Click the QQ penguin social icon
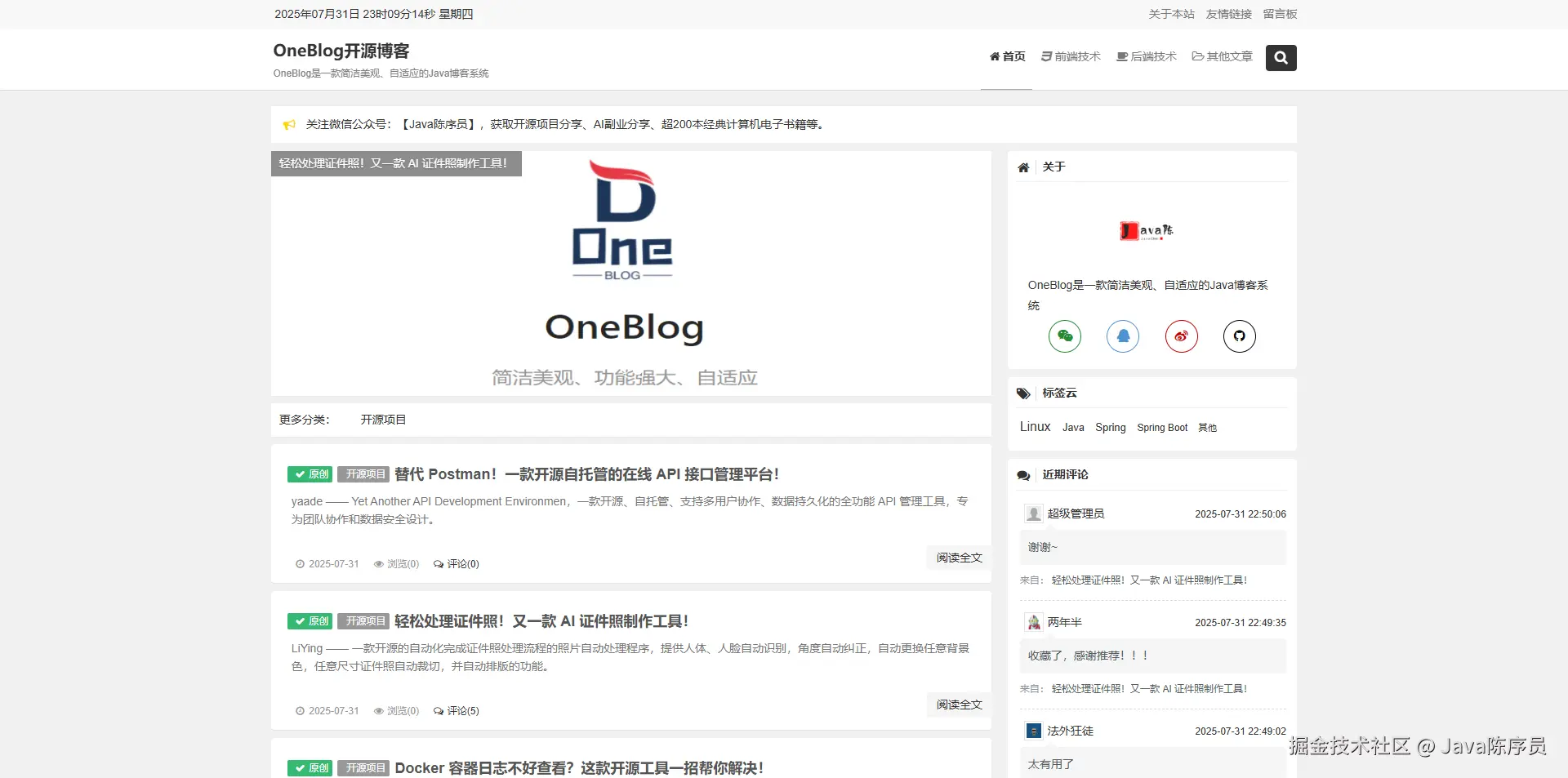Viewport: 1568px width, 778px height. point(1123,336)
